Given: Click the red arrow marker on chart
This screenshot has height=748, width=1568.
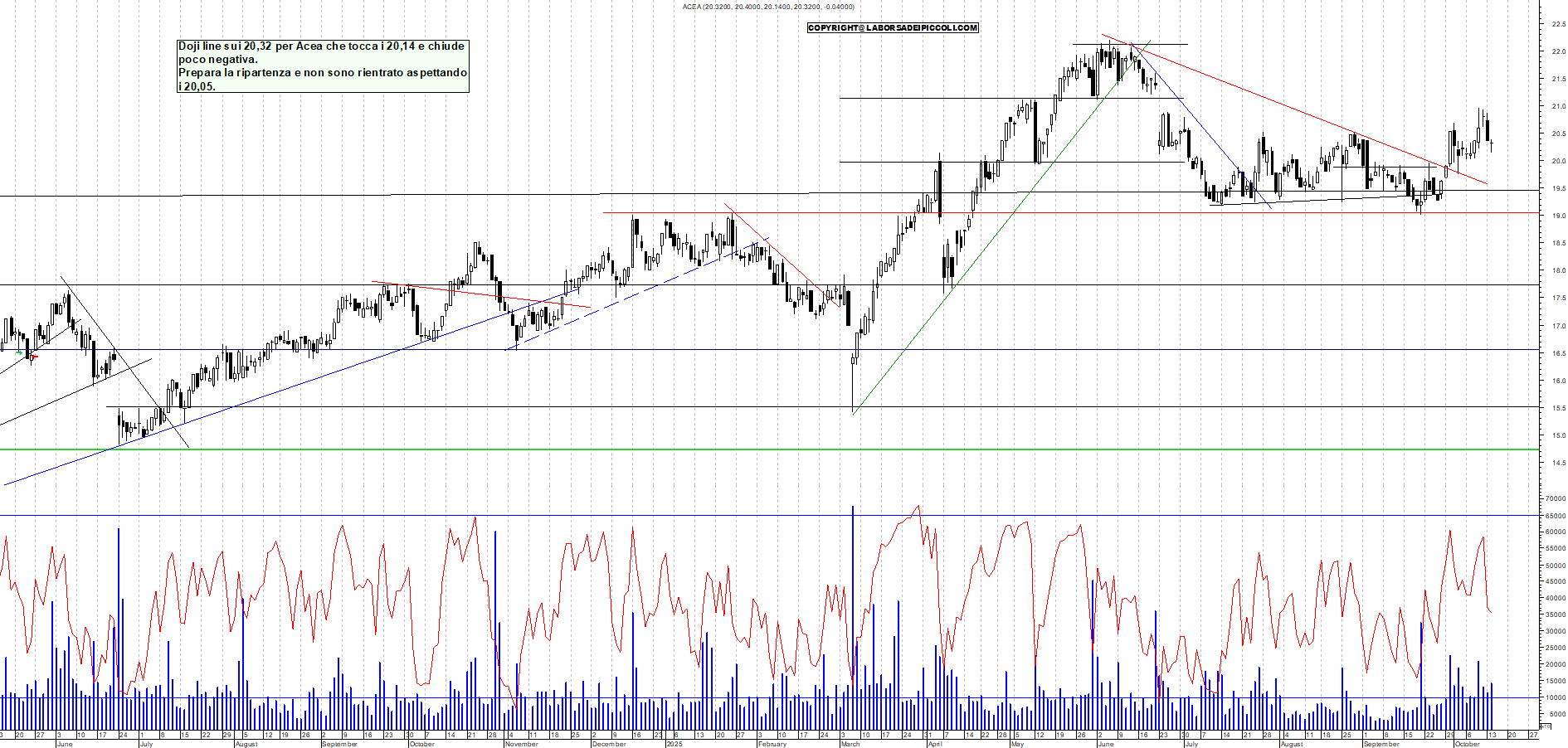Looking at the screenshot, I should 34,357.
